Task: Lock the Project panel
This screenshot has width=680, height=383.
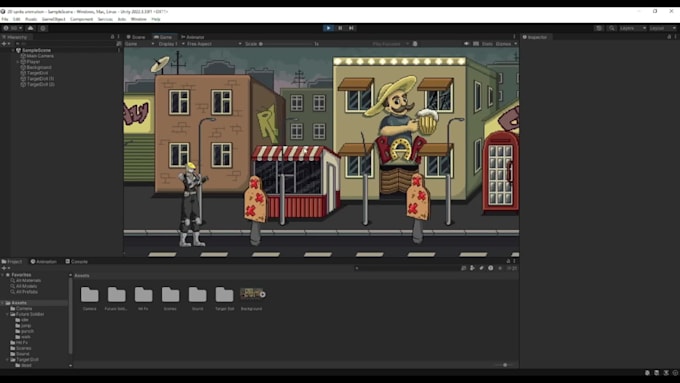Action: point(508,261)
